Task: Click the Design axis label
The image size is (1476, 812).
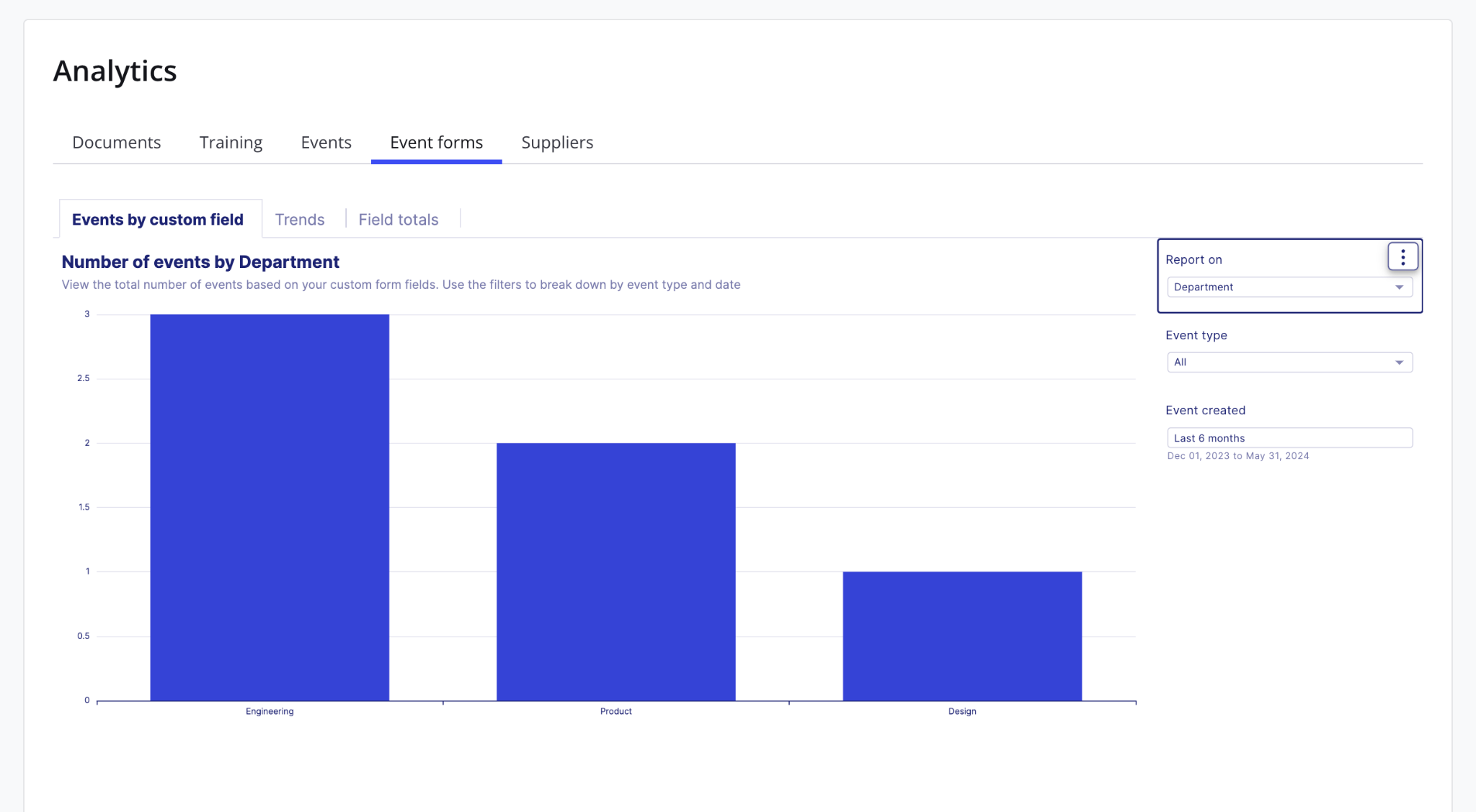Action: point(962,711)
